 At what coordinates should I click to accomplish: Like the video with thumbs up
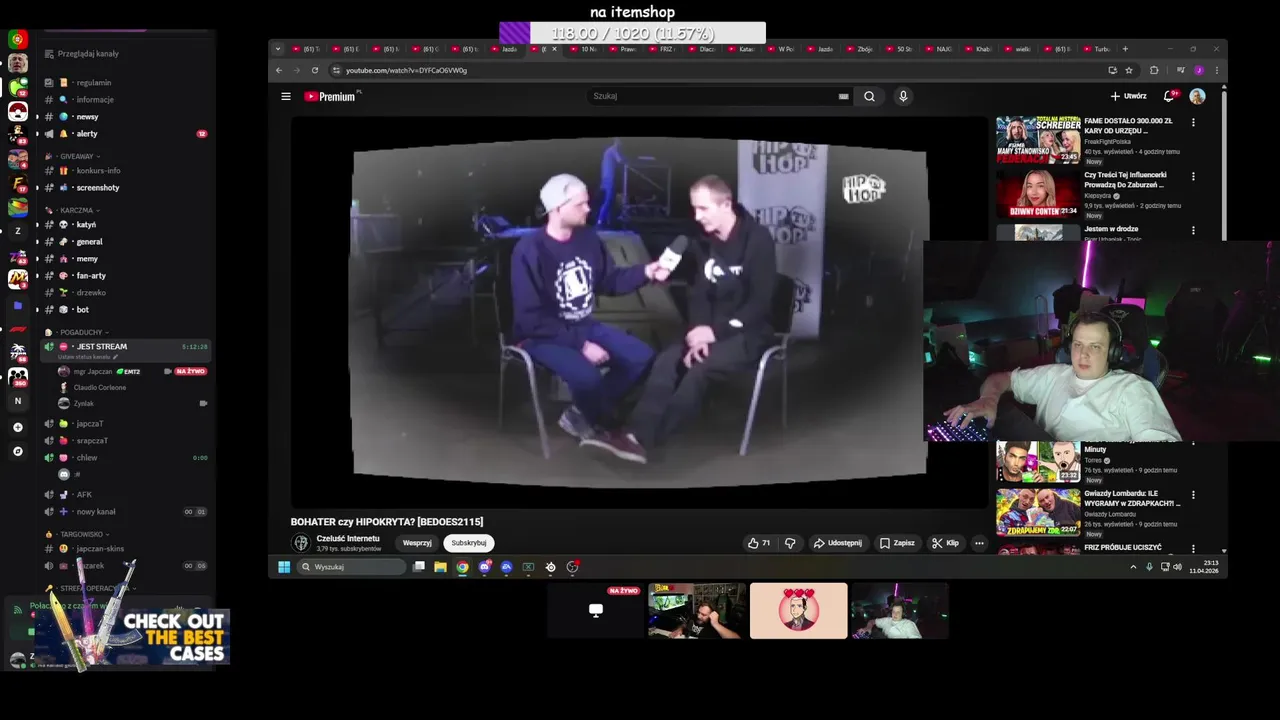pos(759,543)
